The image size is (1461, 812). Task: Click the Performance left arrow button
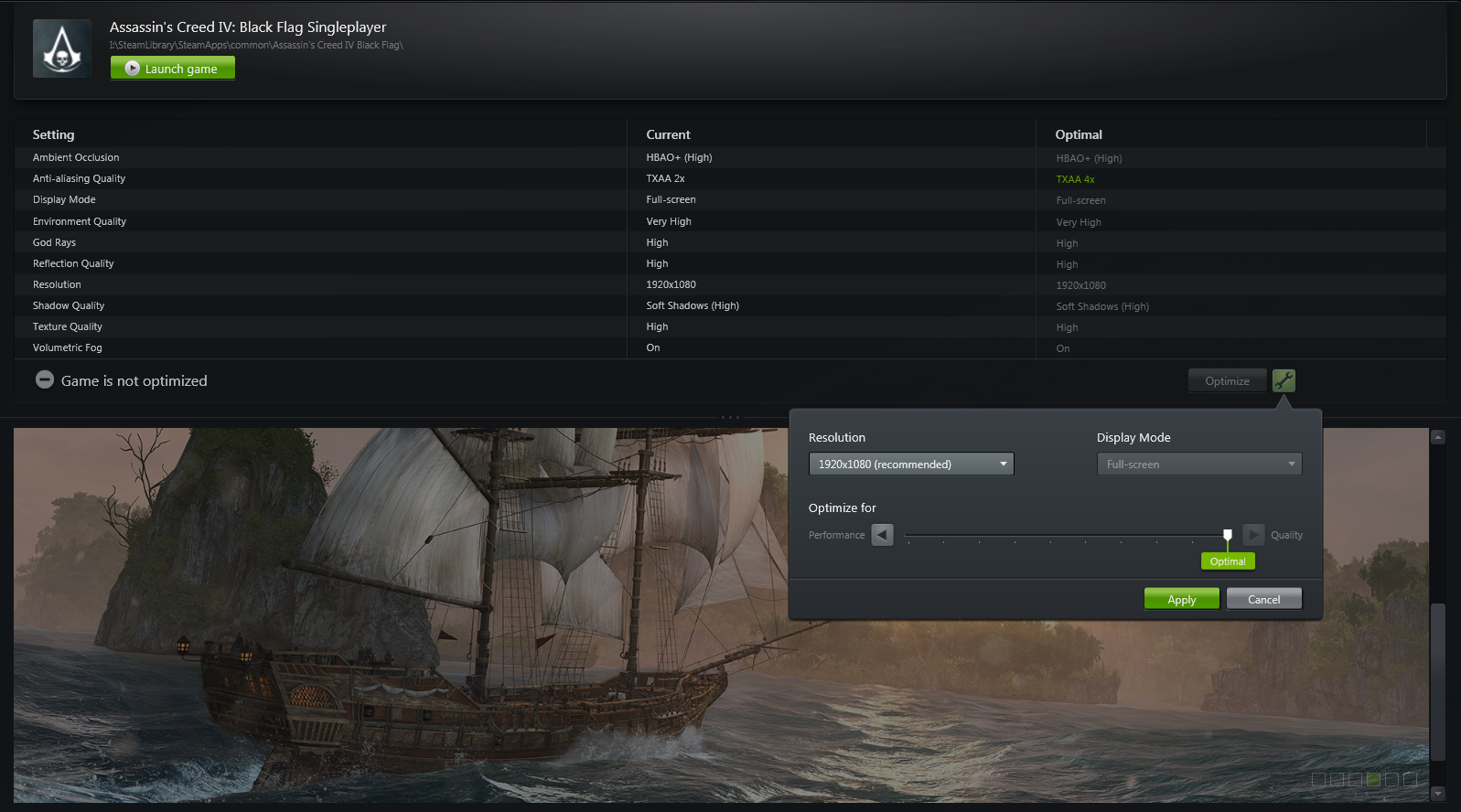[x=882, y=535]
